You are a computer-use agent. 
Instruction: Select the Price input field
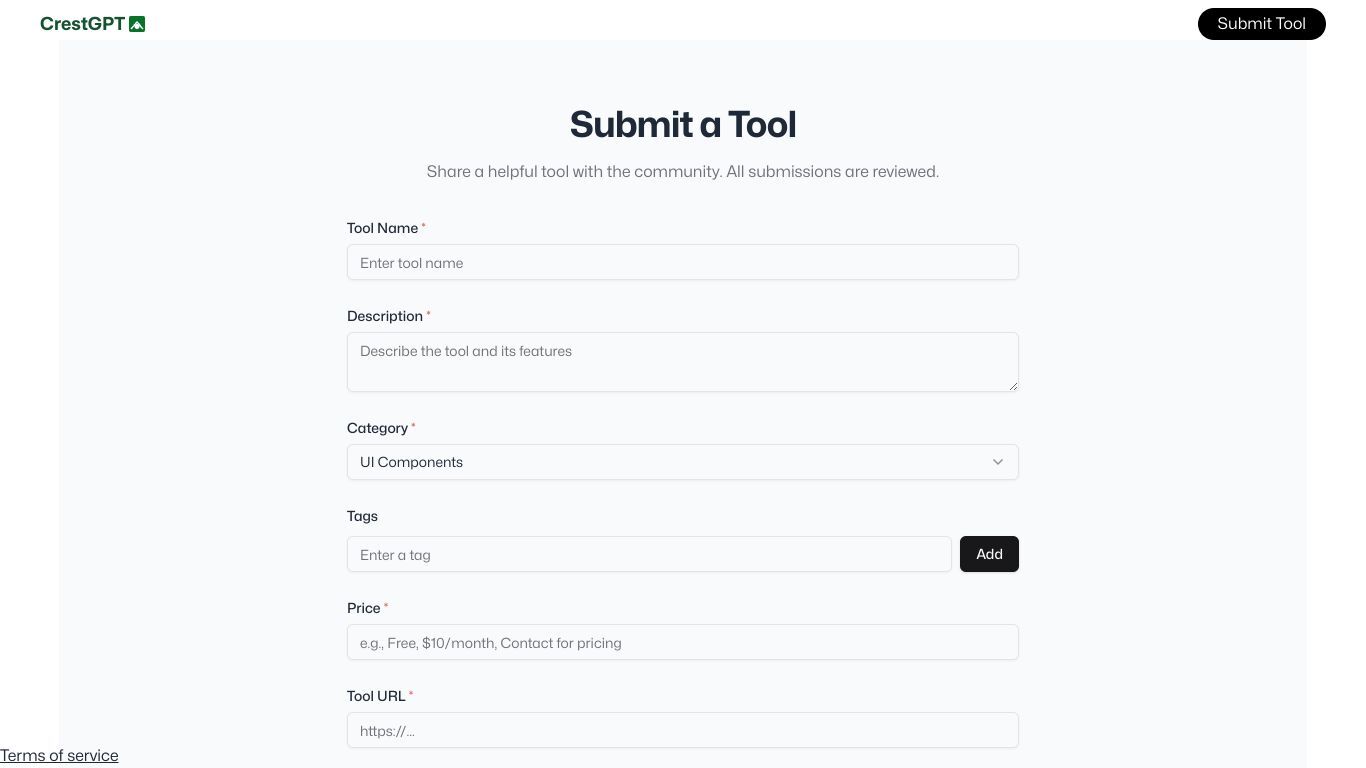(x=683, y=643)
